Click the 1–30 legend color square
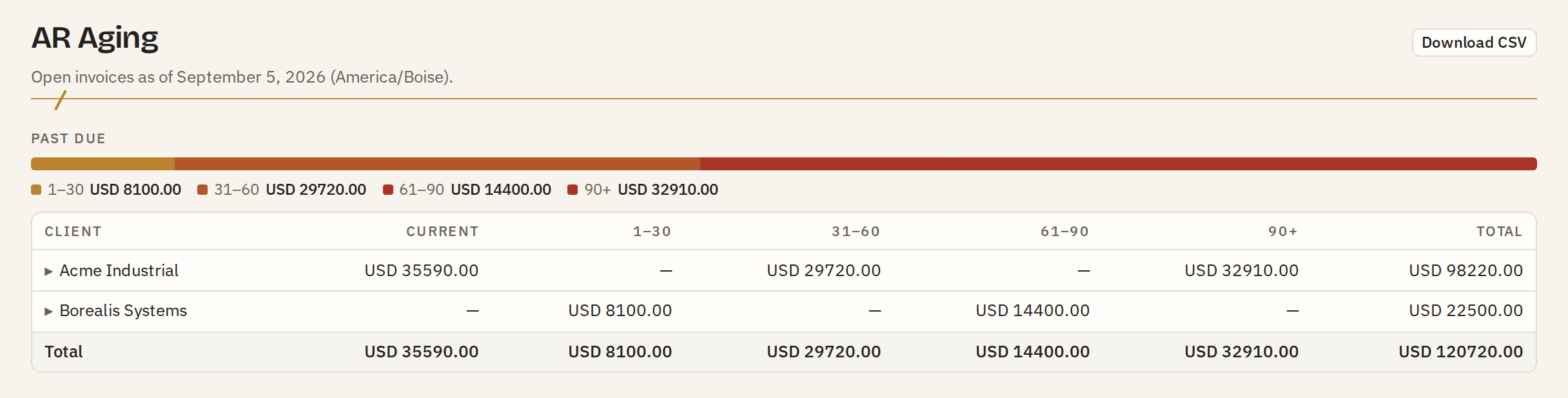Viewport: 1568px width, 398px height. 36,190
